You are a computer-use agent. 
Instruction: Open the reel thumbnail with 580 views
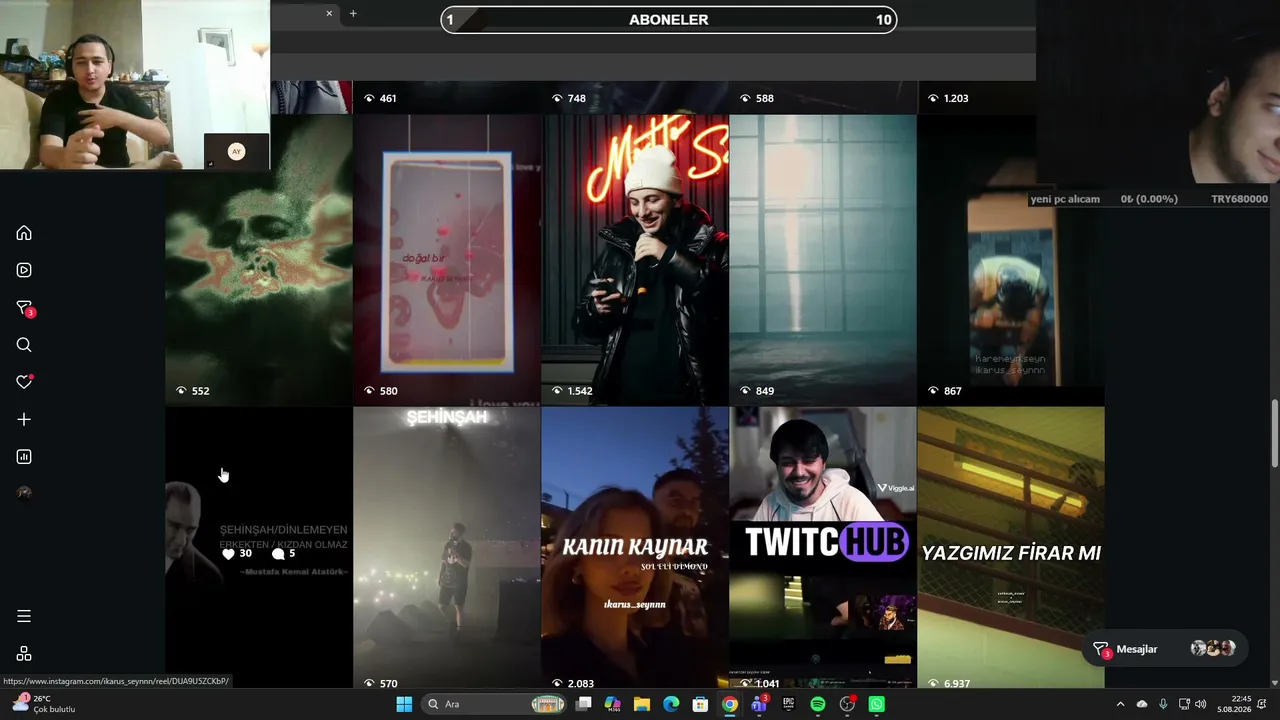447,260
